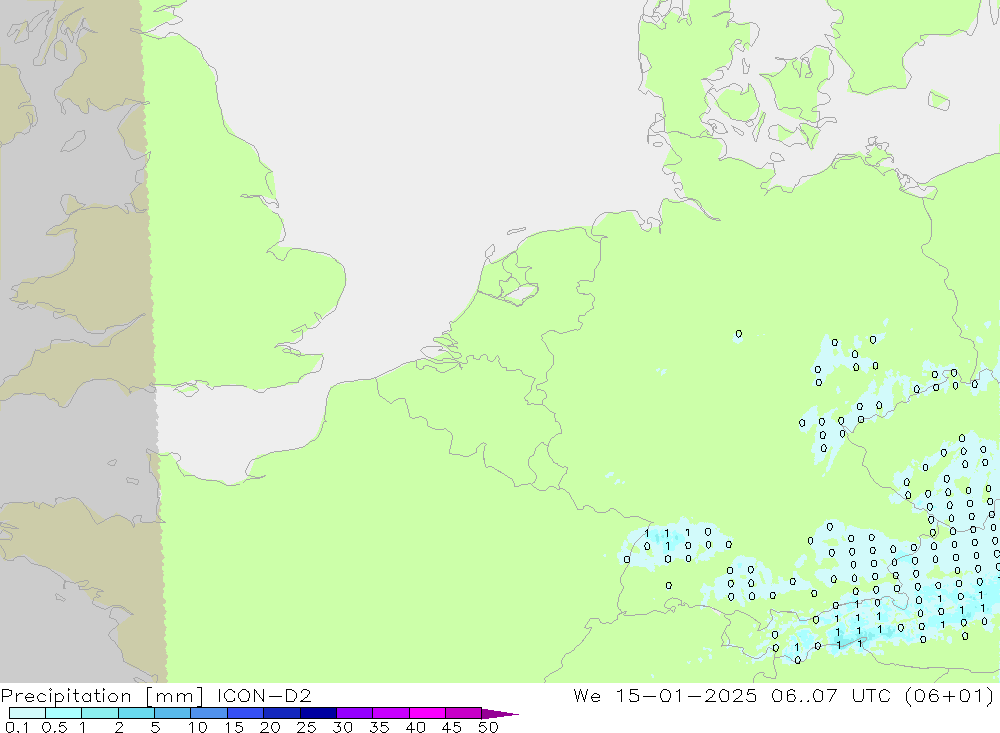This screenshot has height=733, width=1000.
Task: Click the 35–40 mm violet legend swatch
Action: 390,713
